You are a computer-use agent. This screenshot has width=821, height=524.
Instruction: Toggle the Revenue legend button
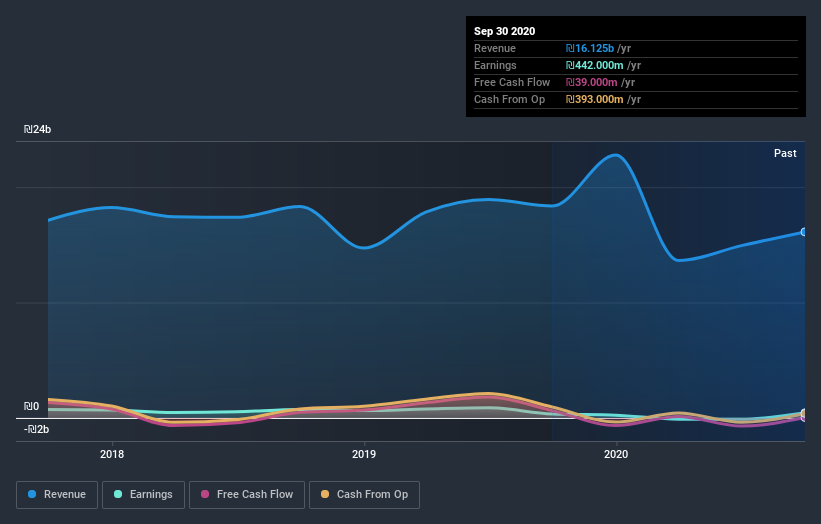coord(57,495)
